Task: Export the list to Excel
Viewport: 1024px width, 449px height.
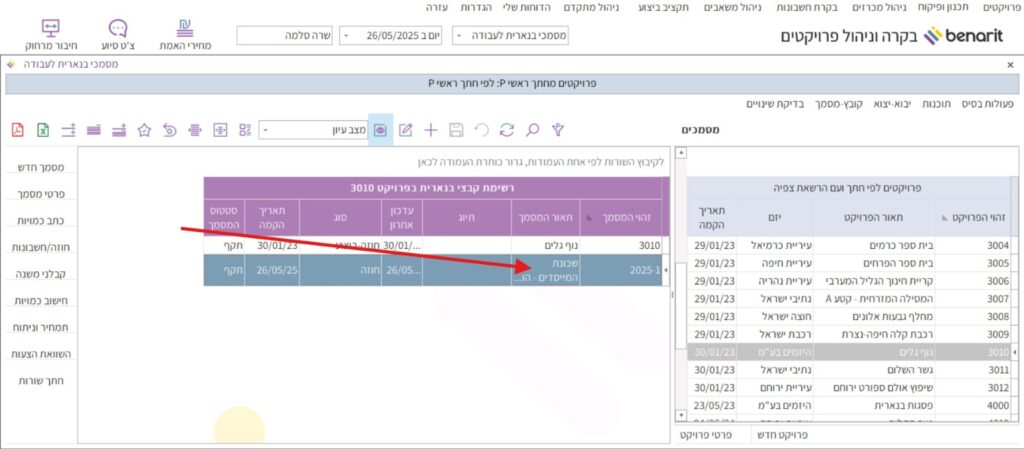Action: click(x=43, y=130)
